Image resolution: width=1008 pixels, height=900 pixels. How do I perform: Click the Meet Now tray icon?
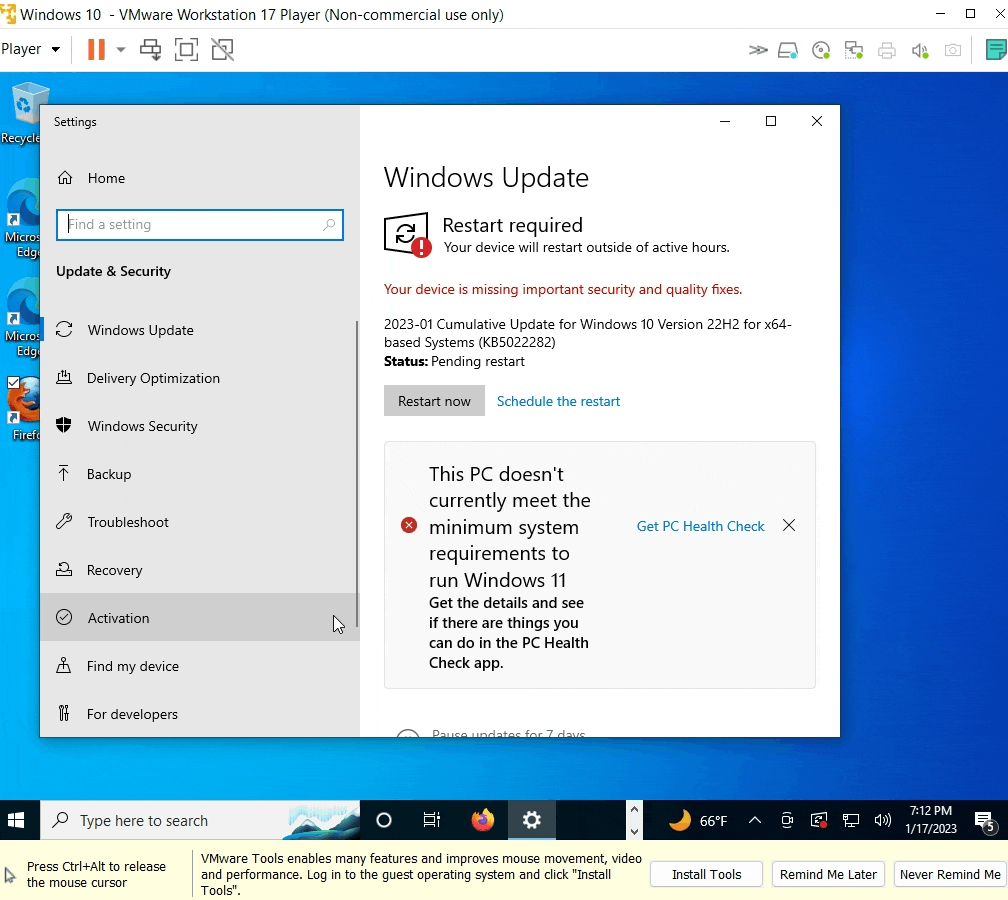point(787,820)
